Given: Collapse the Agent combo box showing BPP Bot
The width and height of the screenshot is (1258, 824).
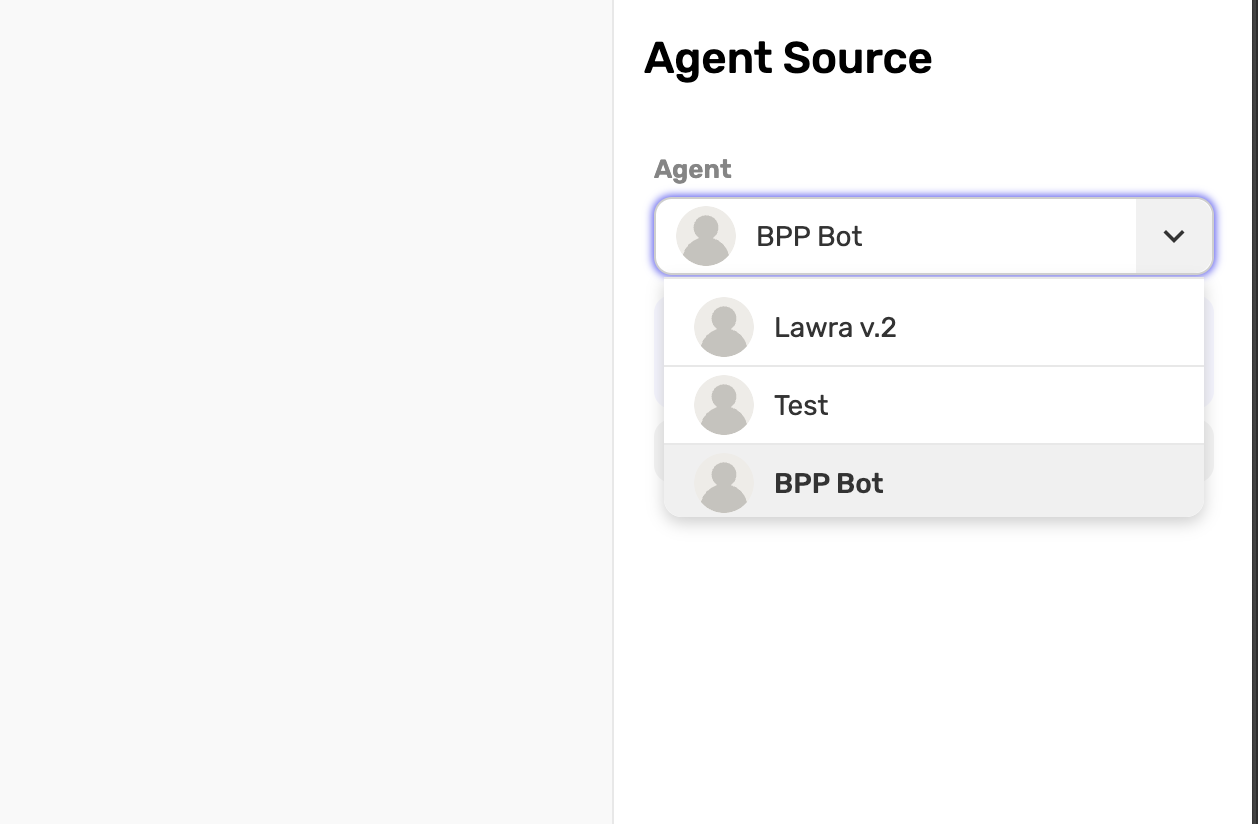Looking at the screenshot, I should [x=934, y=236].
